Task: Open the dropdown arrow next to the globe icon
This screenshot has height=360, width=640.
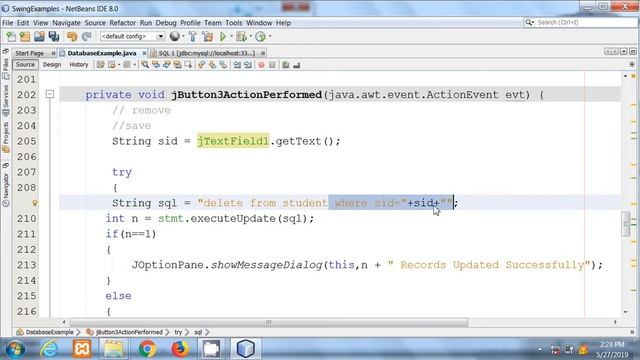Action: (x=183, y=36)
